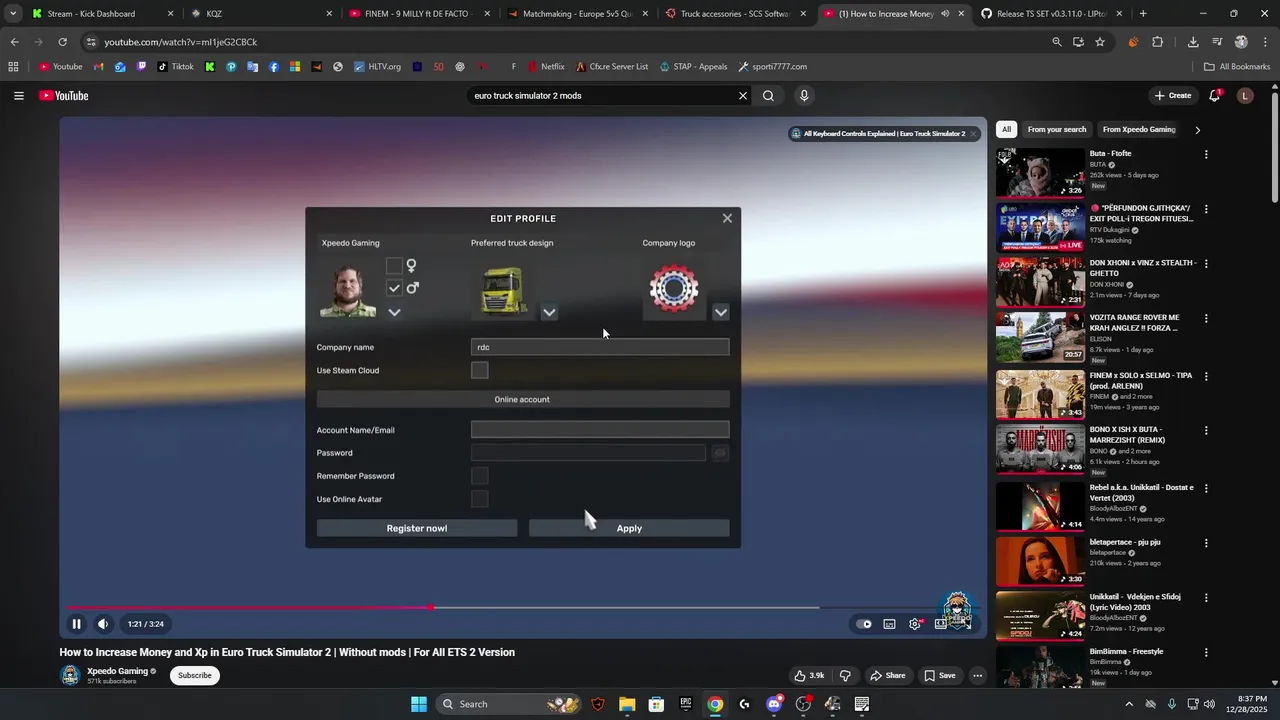This screenshot has height=720, width=1280.
Task: Open YouTube notifications bell
Action: point(1214,96)
